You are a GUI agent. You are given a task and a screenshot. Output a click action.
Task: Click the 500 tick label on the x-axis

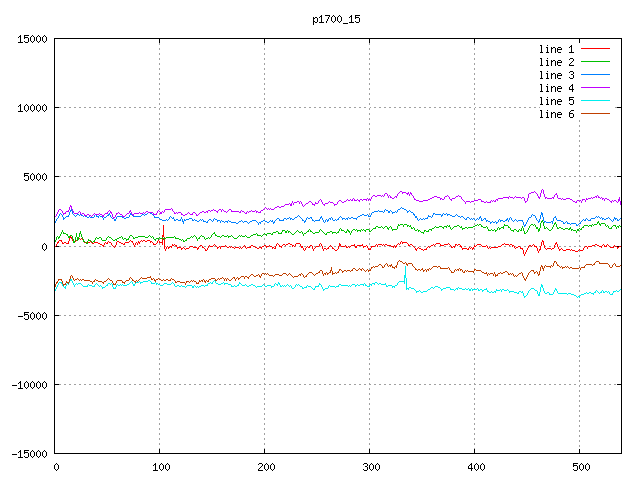point(579,467)
